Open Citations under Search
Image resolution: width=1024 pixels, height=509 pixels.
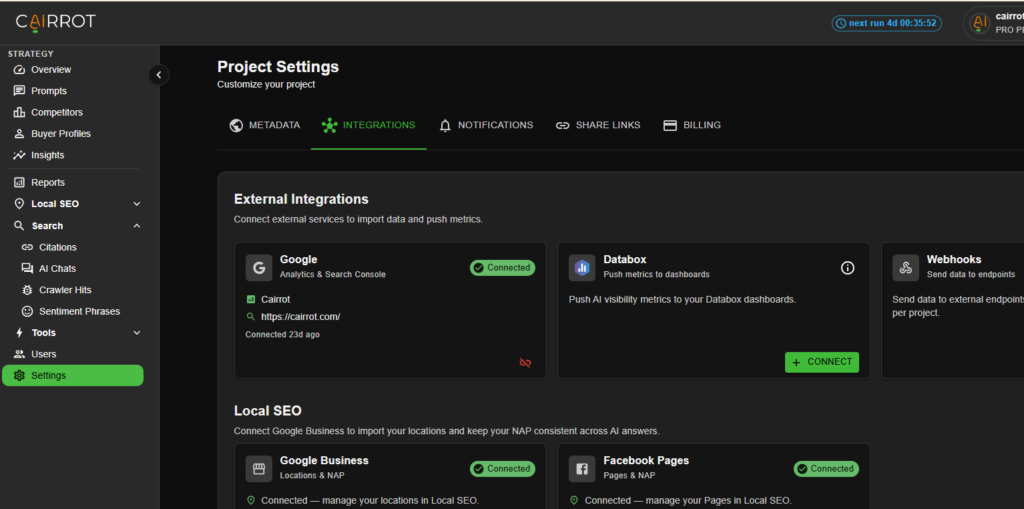click(x=57, y=247)
